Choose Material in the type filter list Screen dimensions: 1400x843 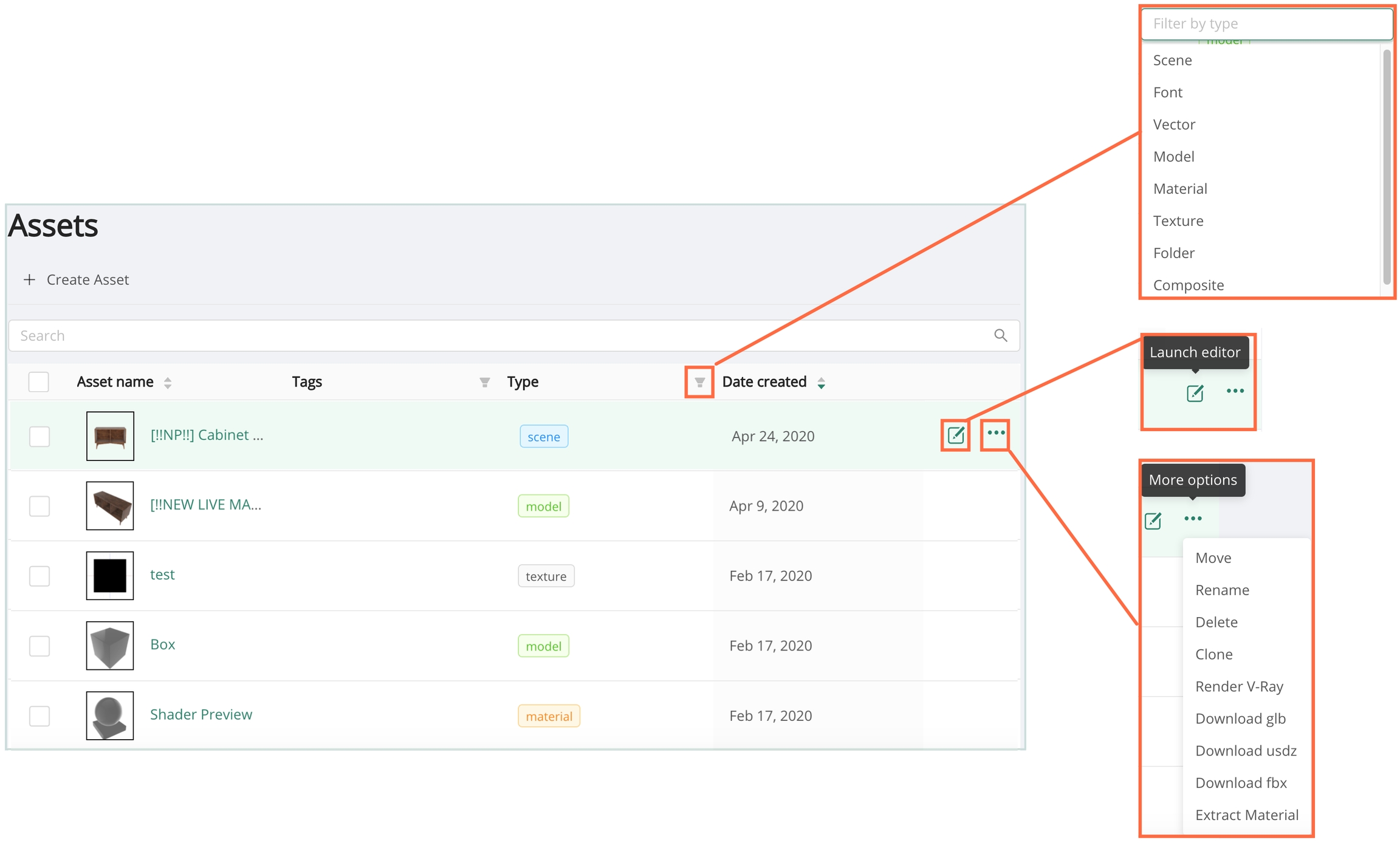[1180, 189]
